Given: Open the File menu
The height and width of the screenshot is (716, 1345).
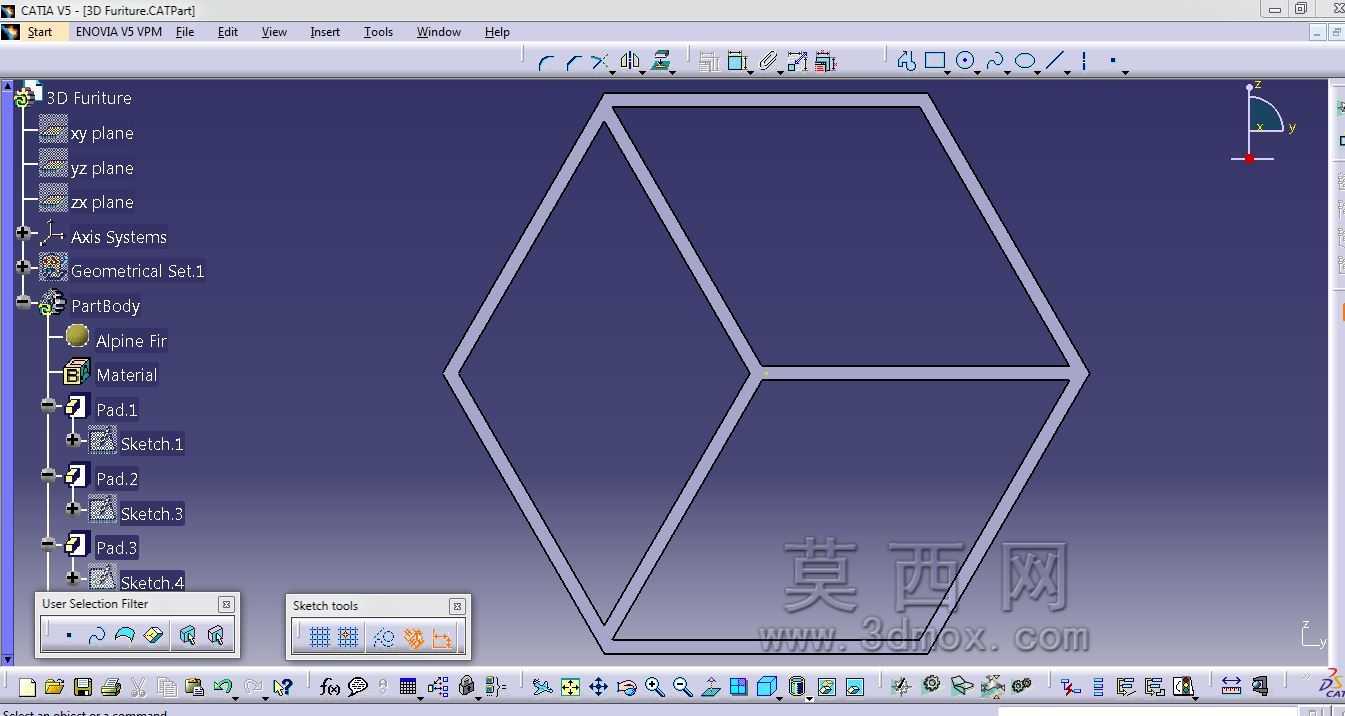Looking at the screenshot, I should point(185,32).
